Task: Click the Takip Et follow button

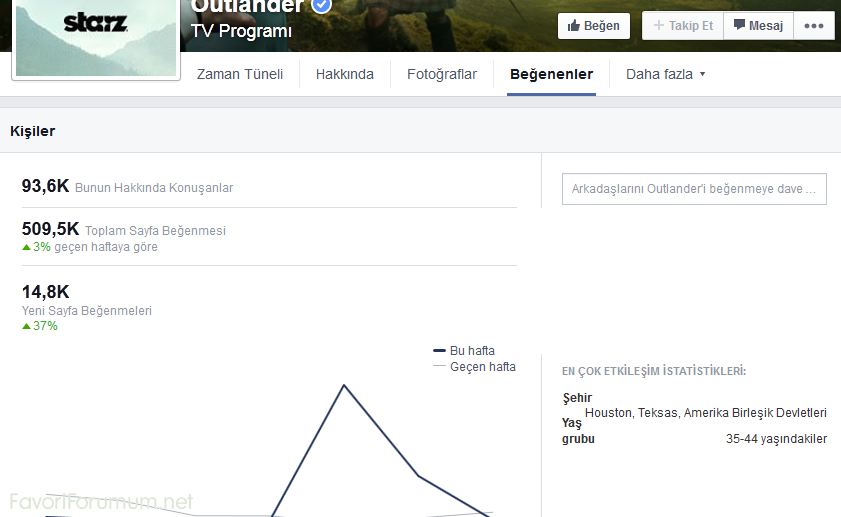Action: pos(683,25)
